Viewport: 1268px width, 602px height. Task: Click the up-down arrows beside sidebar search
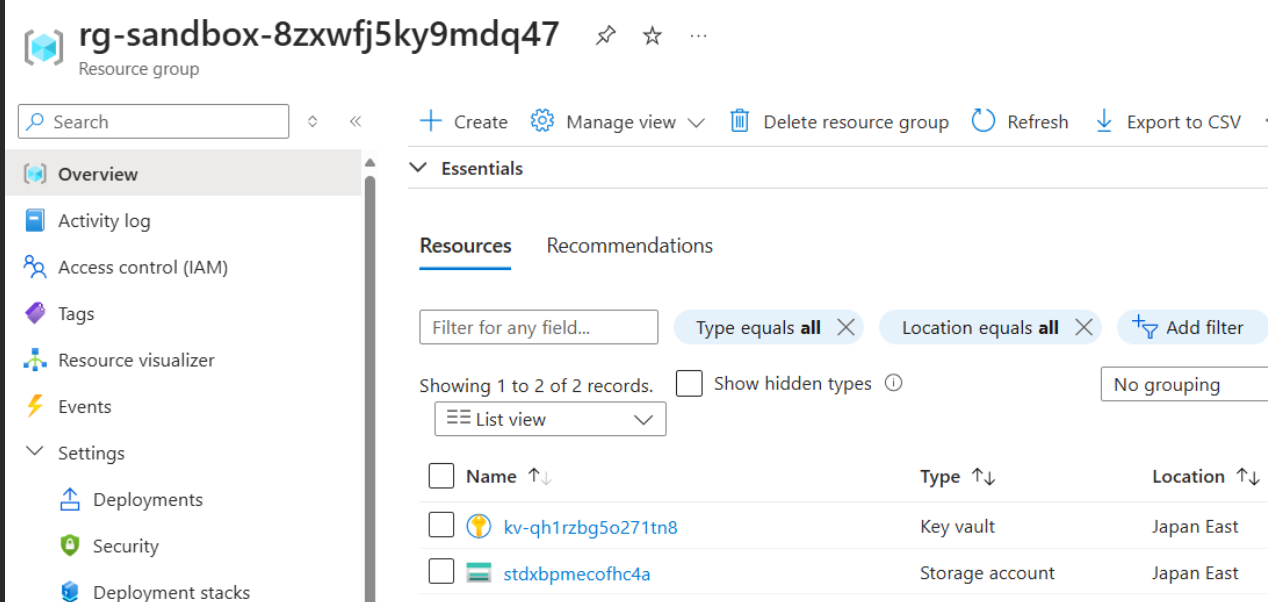(313, 122)
